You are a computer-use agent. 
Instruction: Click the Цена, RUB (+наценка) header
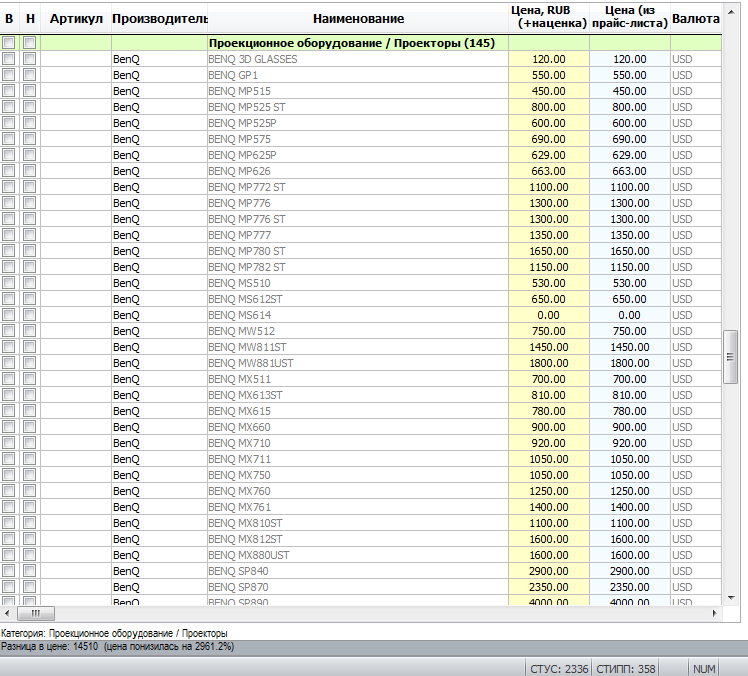(x=549, y=17)
